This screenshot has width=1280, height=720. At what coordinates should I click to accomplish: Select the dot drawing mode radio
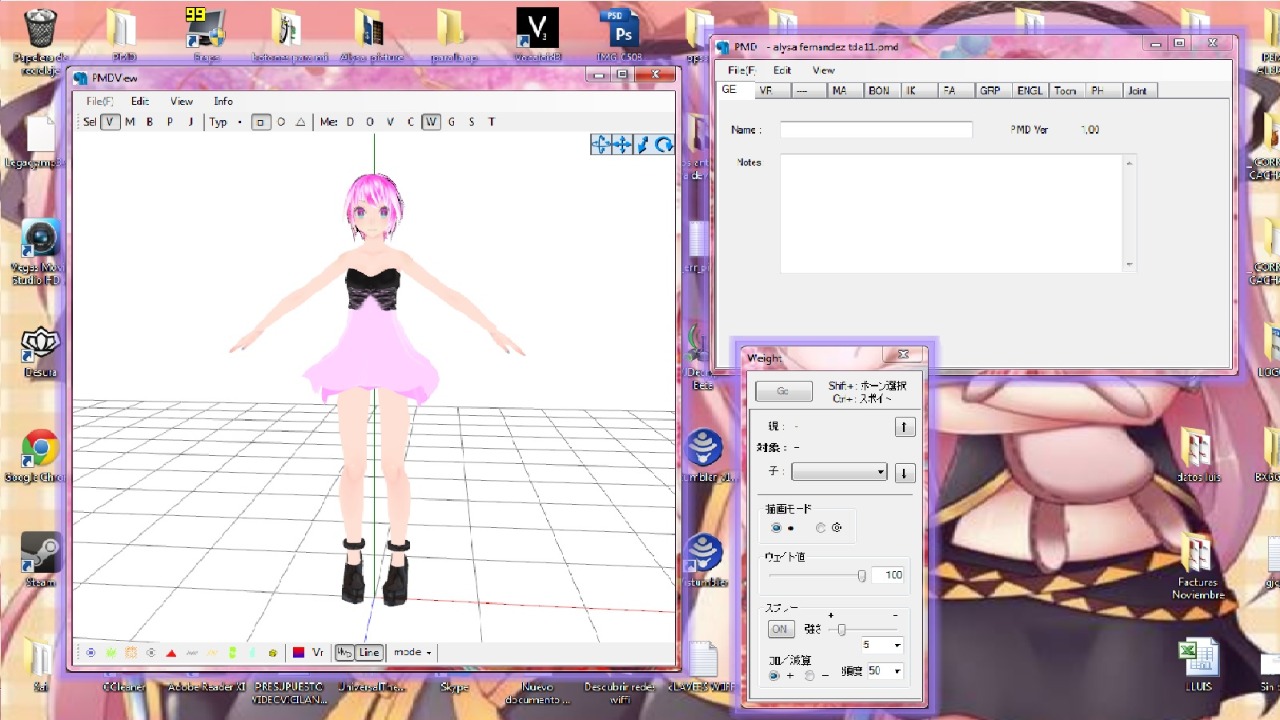pyautogui.click(x=776, y=528)
